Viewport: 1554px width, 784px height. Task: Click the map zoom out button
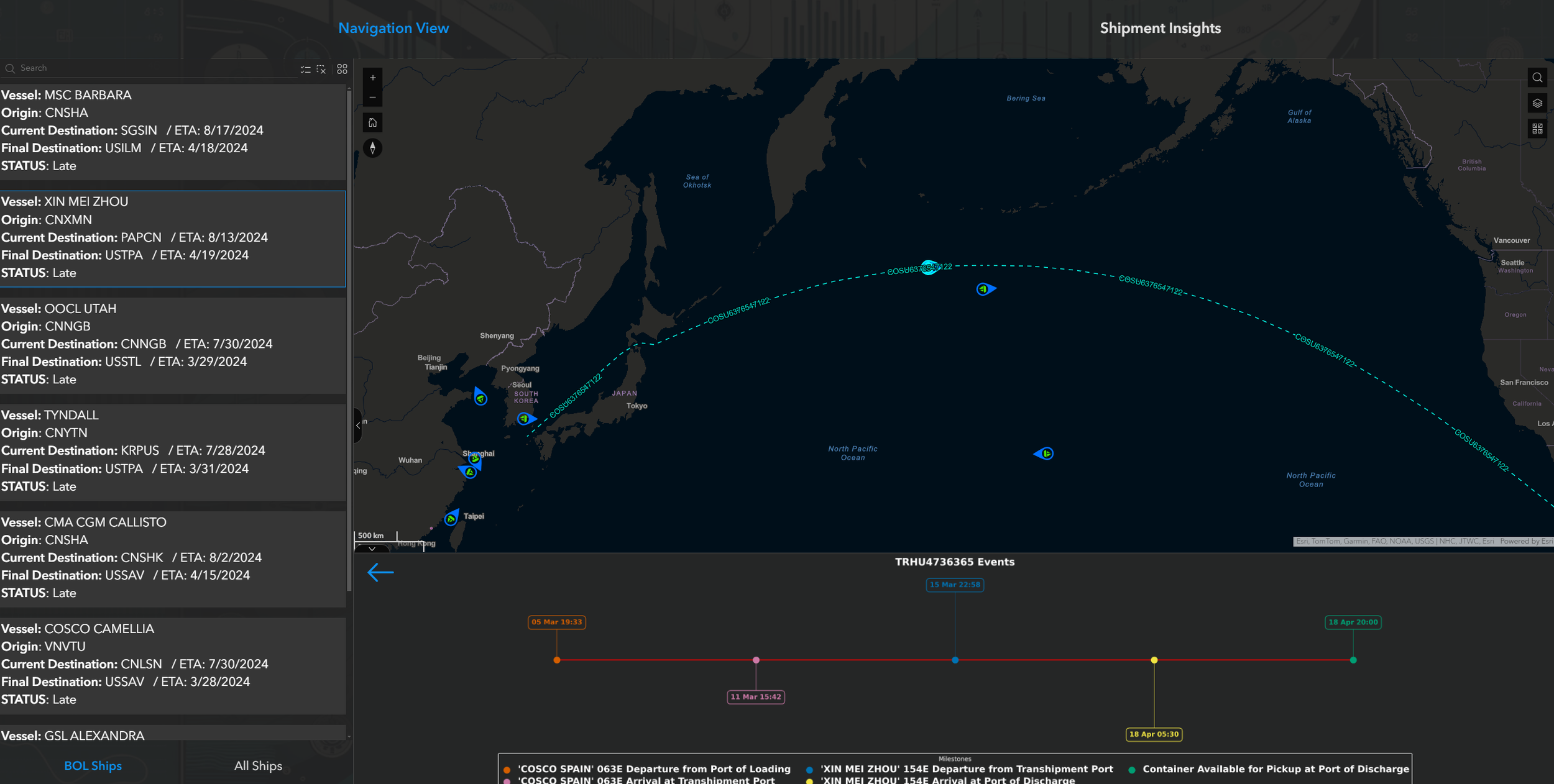pos(372,98)
